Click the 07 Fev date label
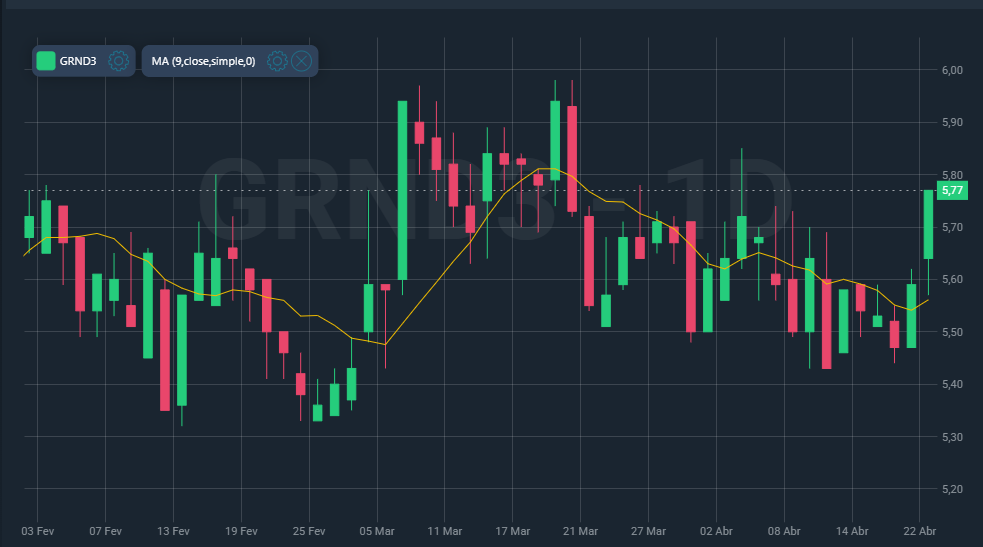This screenshot has height=547, width=983. (x=105, y=531)
